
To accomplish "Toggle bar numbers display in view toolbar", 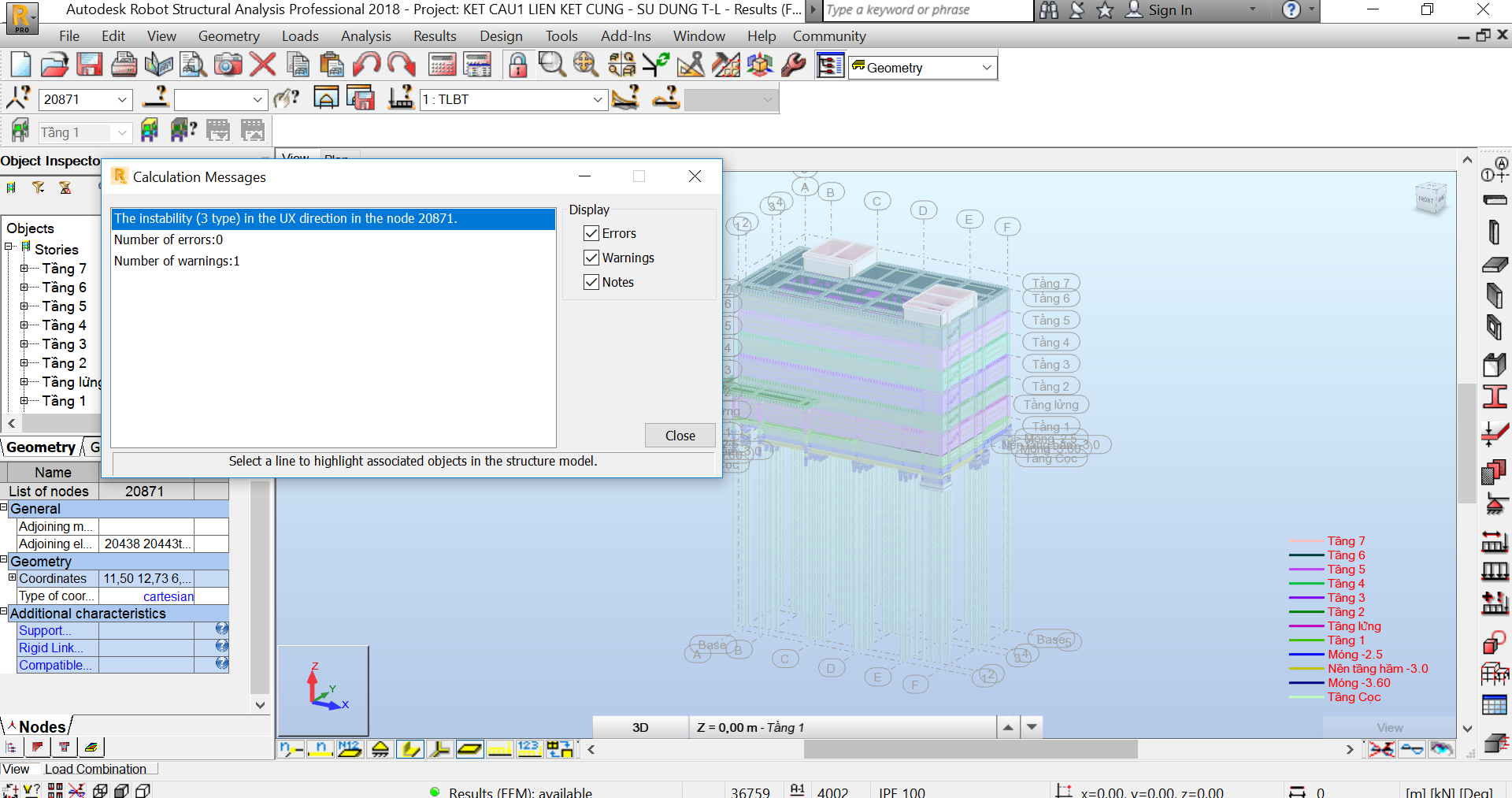I will point(321,748).
